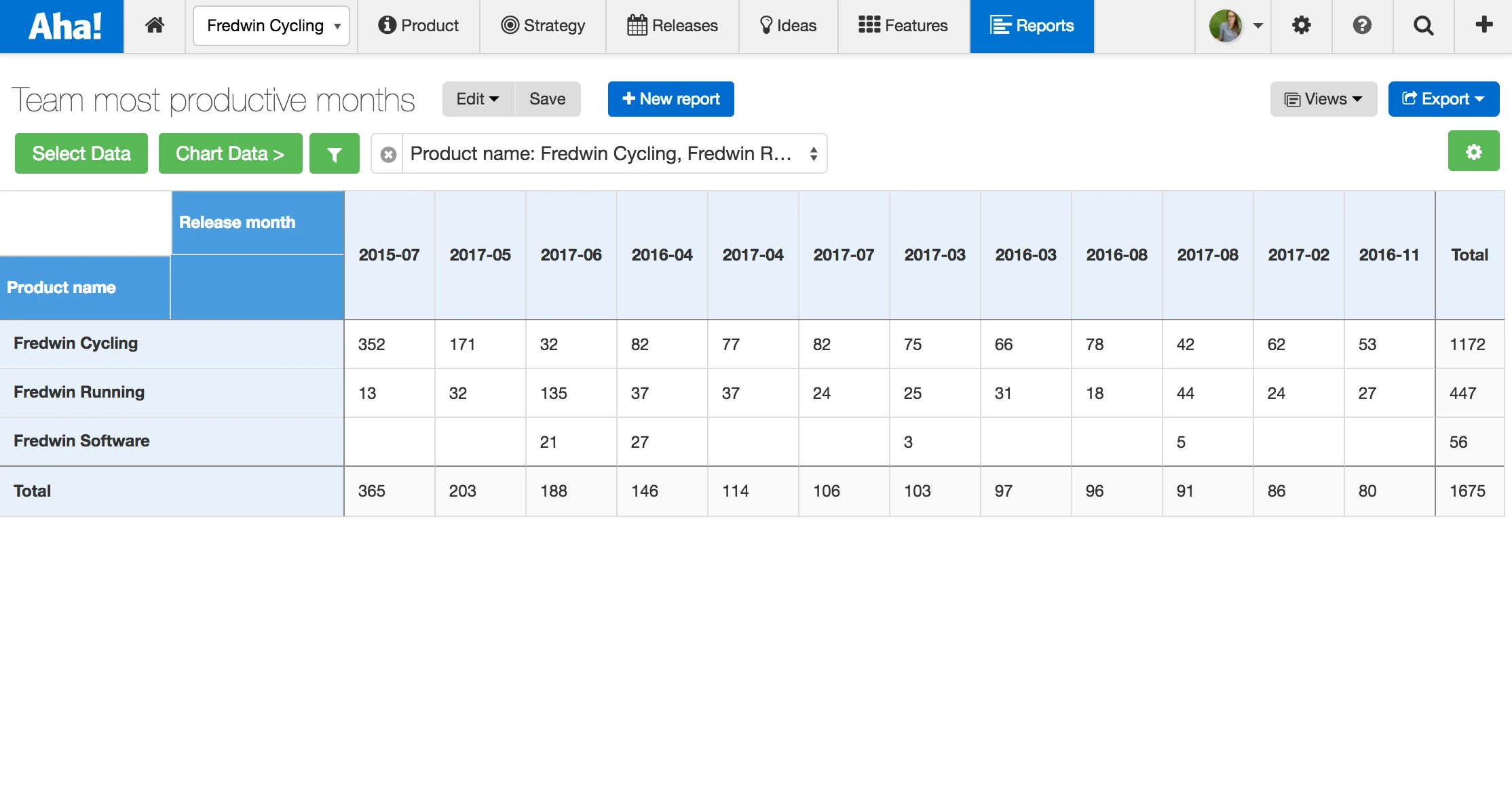
Task: Click the help question mark icon
Action: click(1361, 26)
